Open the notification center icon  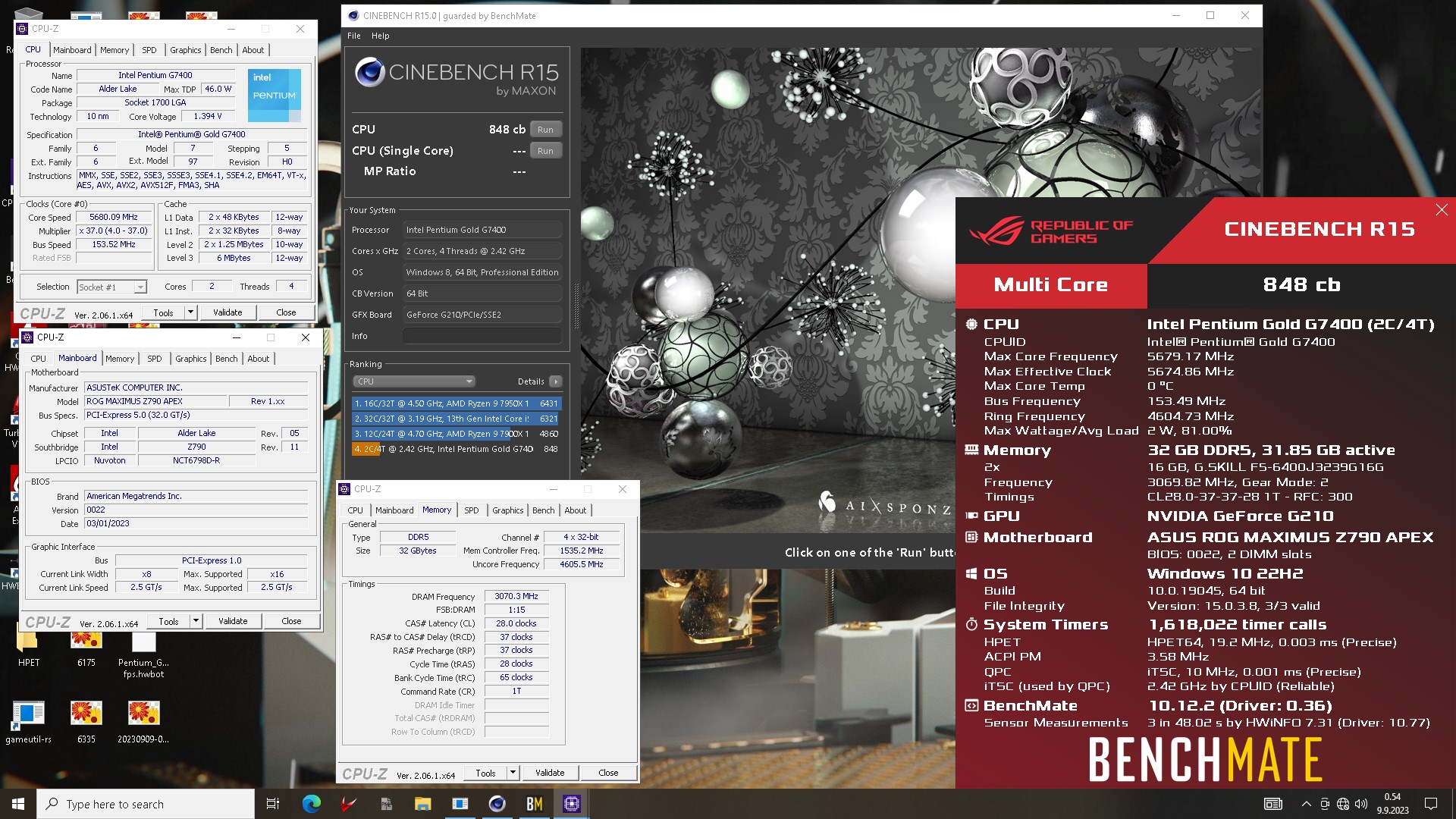[1431, 804]
